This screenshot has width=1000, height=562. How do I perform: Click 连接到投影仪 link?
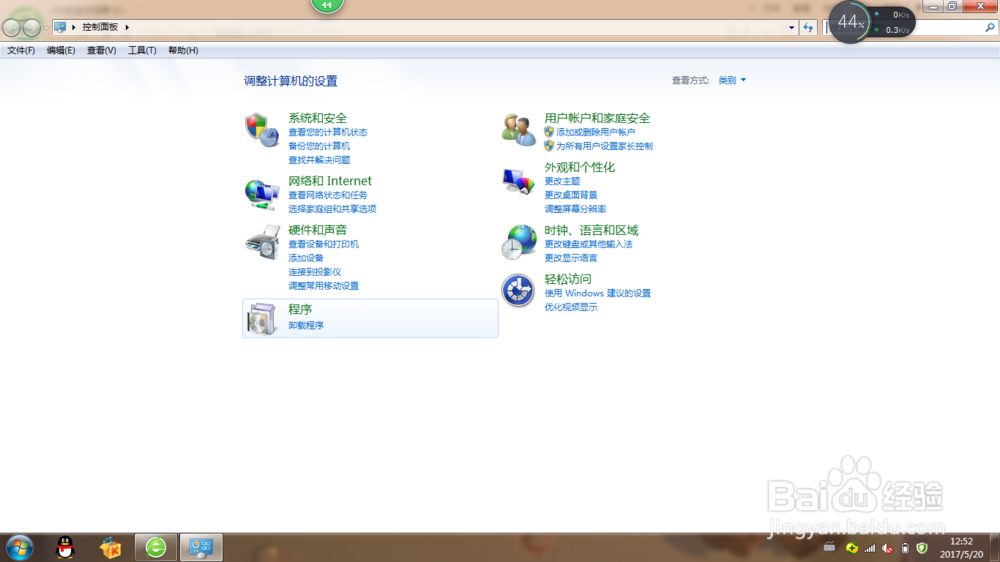coord(315,272)
